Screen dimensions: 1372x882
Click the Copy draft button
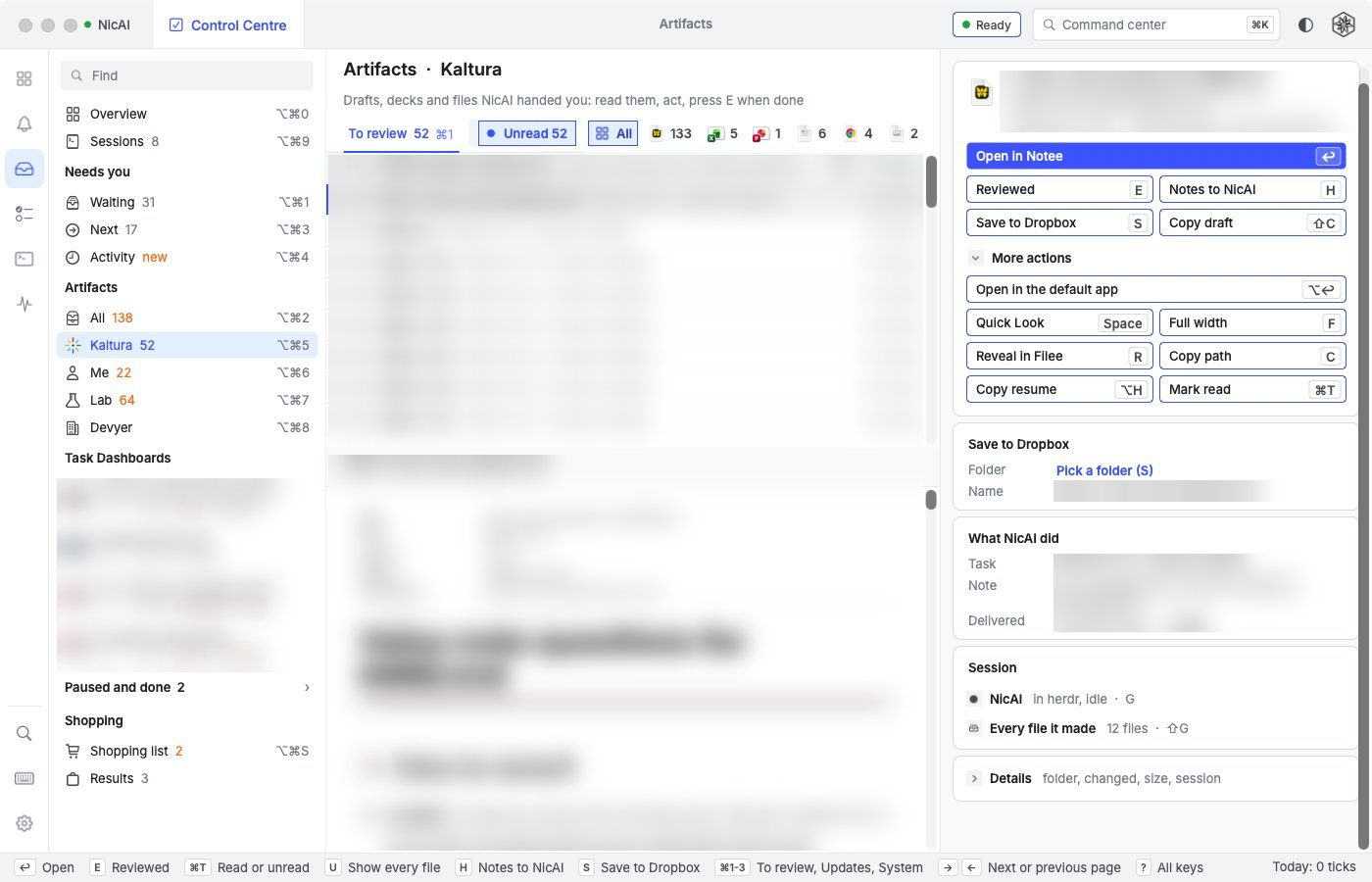[1251, 222]
